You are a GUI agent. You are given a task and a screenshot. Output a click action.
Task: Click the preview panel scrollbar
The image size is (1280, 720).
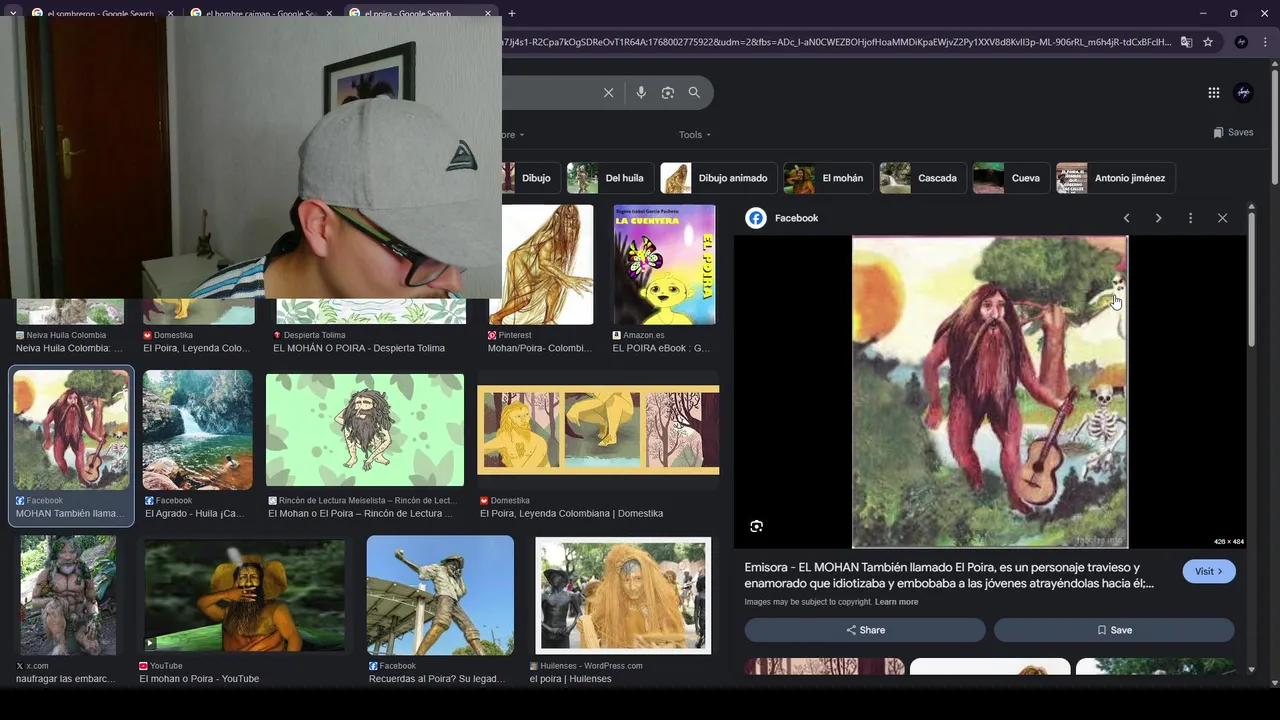pos(1251,278)
